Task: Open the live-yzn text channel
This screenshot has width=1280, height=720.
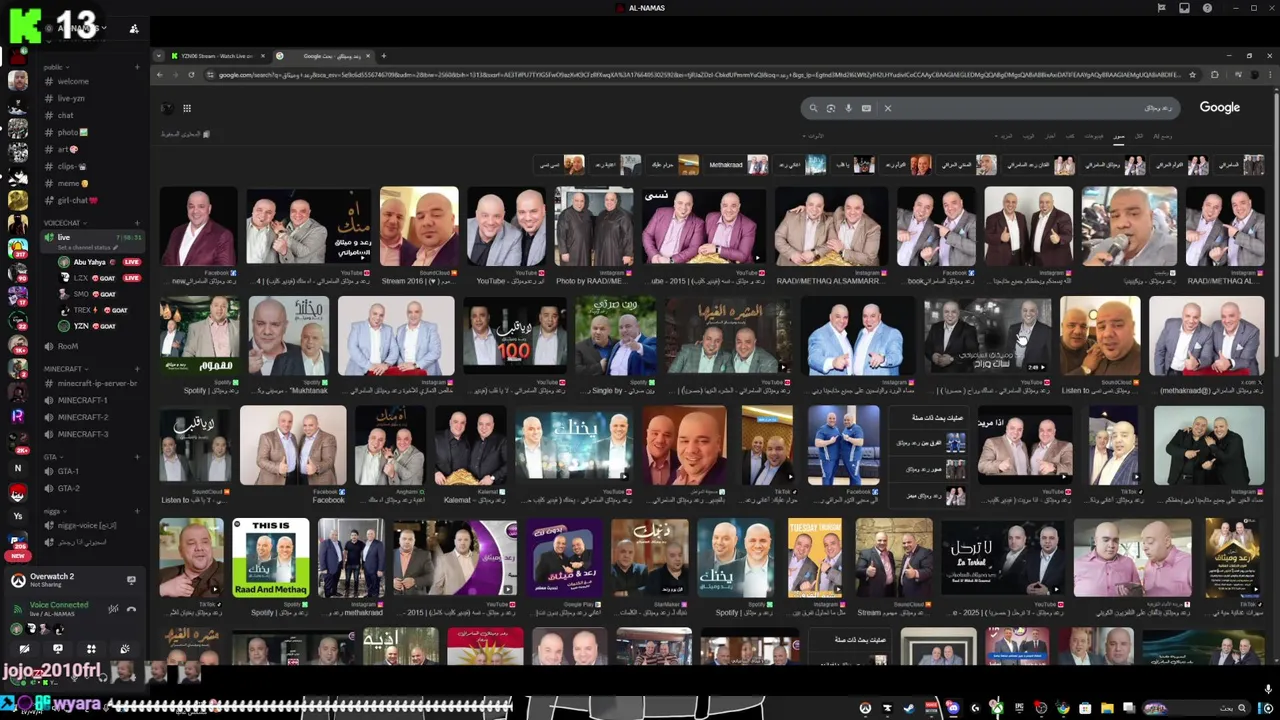Action: click(90, 98)
